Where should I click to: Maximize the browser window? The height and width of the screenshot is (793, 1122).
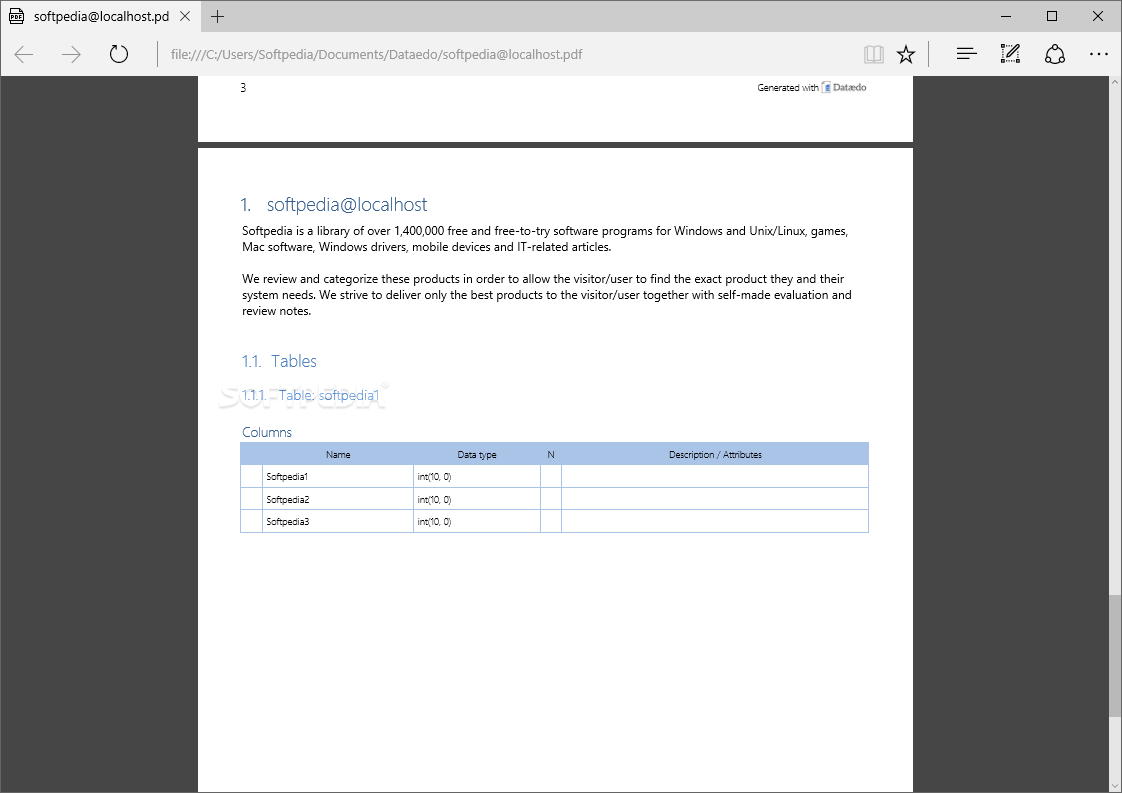(1052, 16)
